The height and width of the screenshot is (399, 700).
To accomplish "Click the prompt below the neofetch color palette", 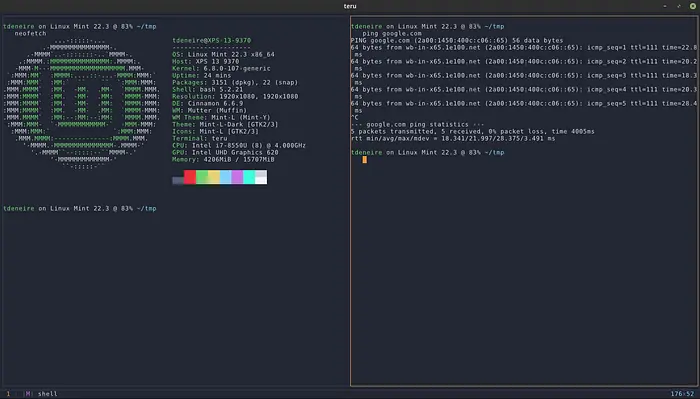I will point(80,208).
